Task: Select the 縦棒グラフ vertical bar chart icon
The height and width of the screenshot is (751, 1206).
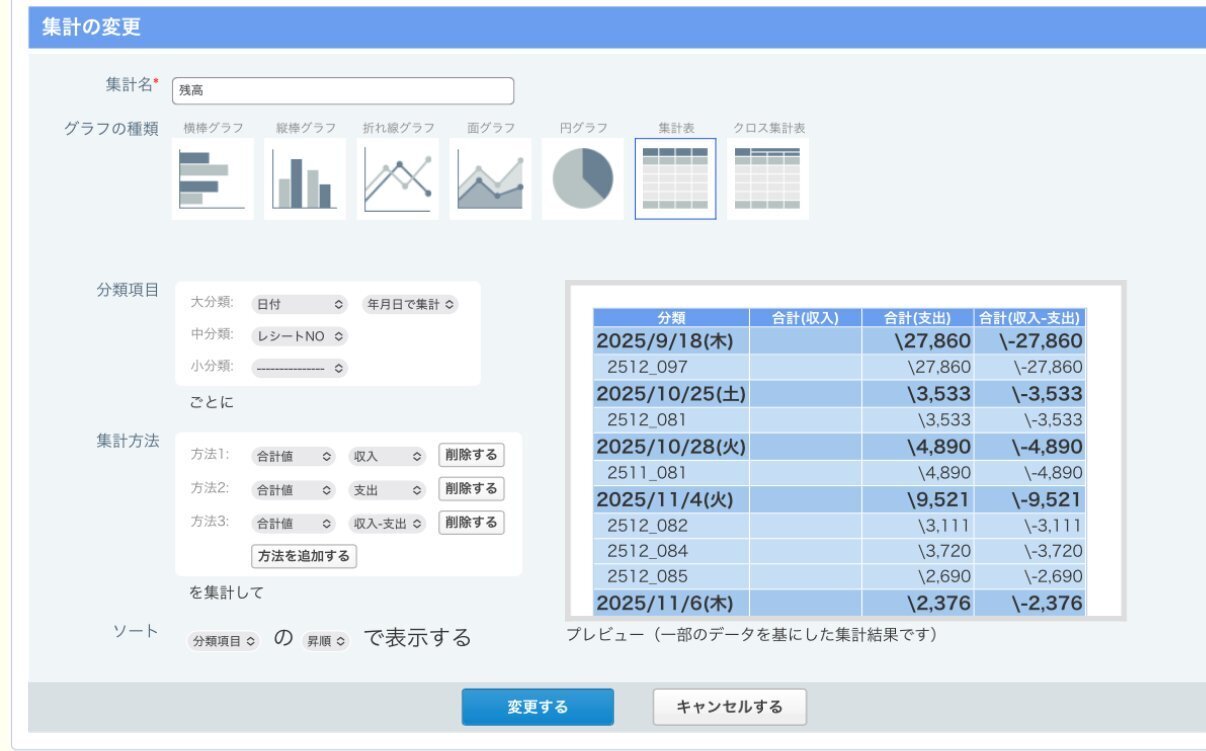Action: (304, 179)
